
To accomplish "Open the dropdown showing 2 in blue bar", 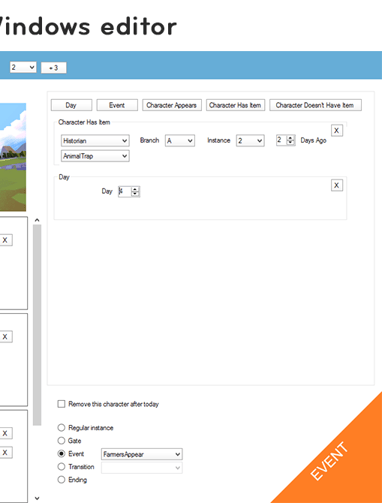I will coord(23,67).
